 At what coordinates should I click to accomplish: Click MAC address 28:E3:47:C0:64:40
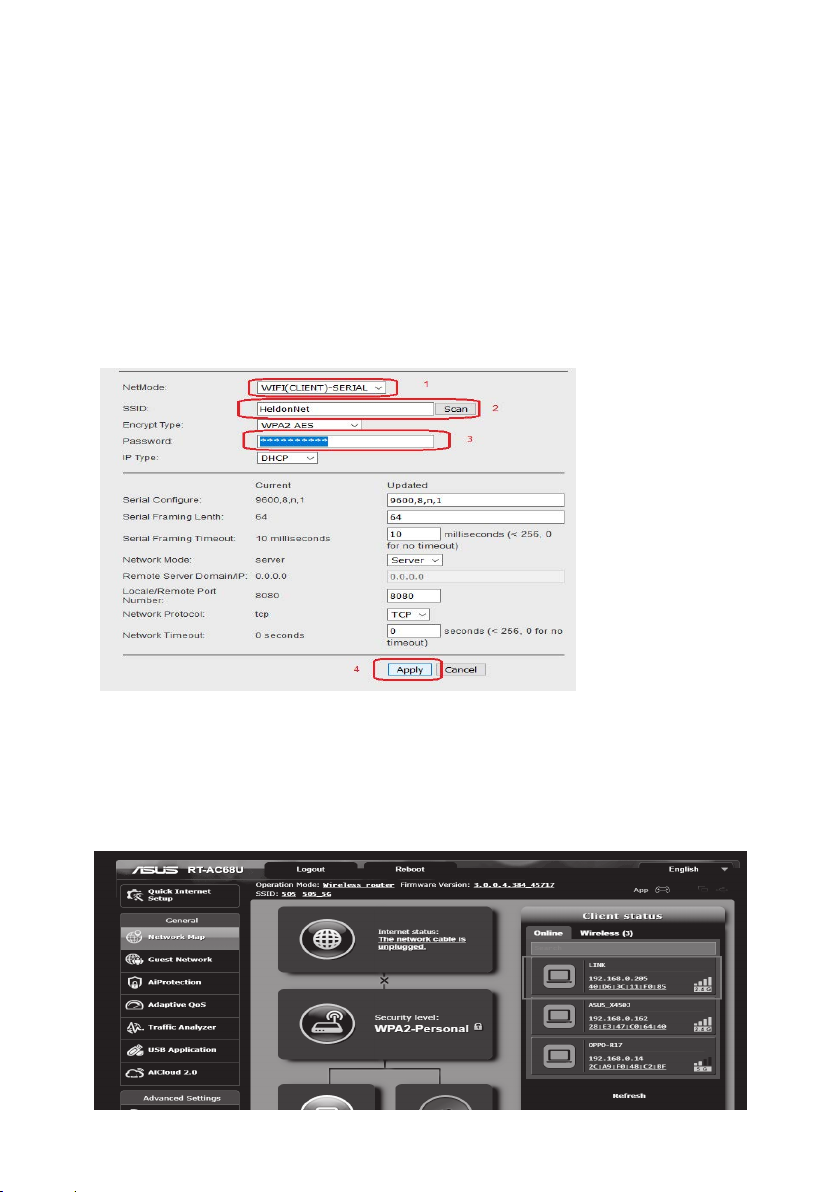tap(627, 1026)
